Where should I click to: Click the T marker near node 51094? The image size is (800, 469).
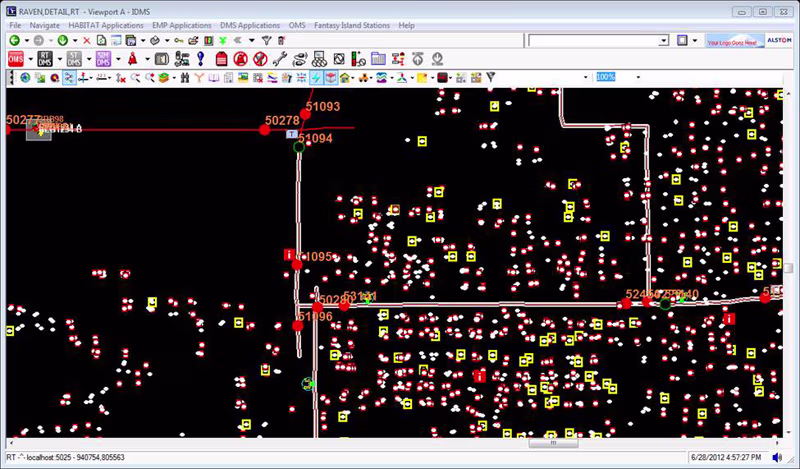click(291, 134)
